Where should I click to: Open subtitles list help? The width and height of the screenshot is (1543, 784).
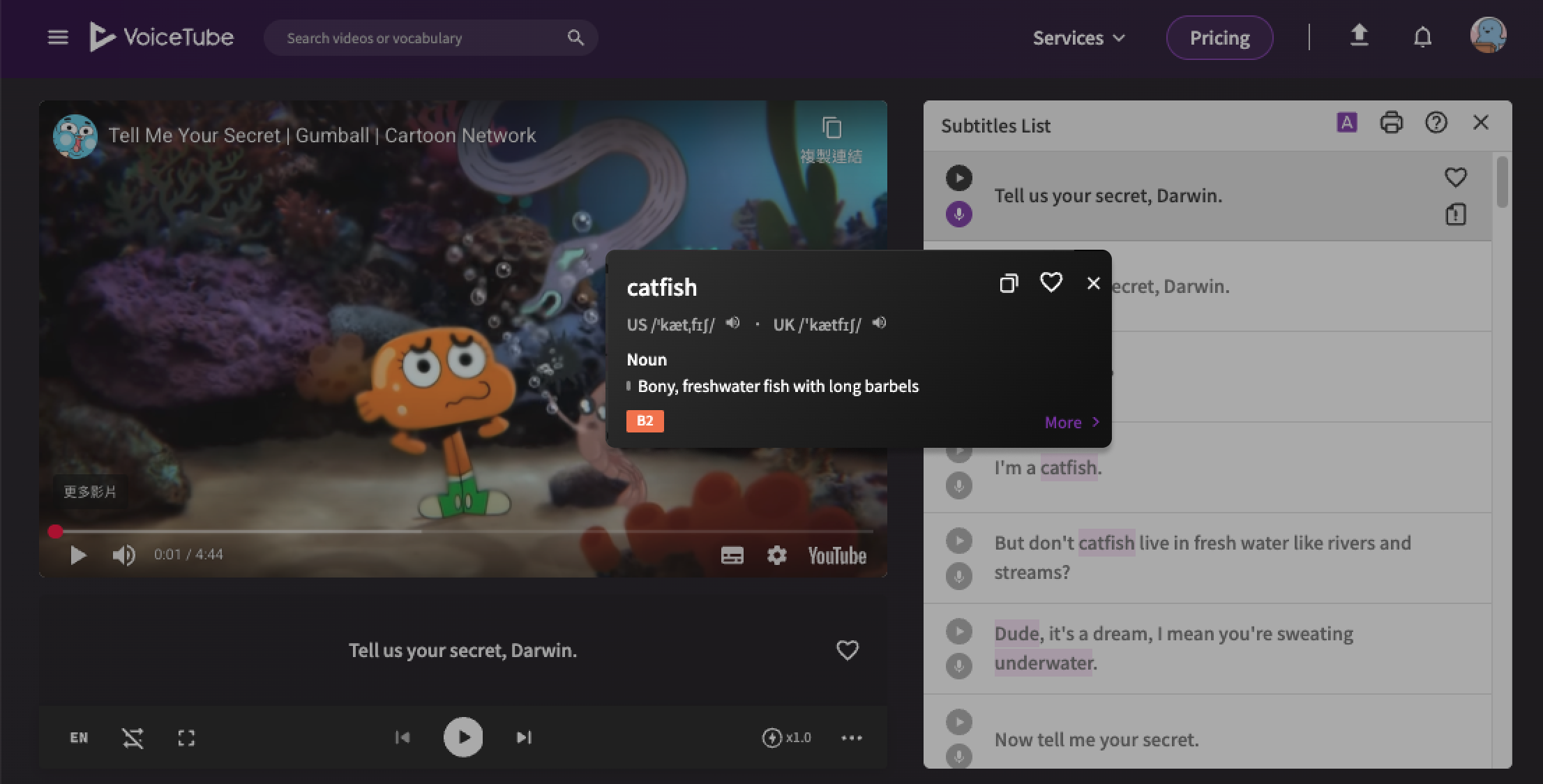coord(1436,123)
